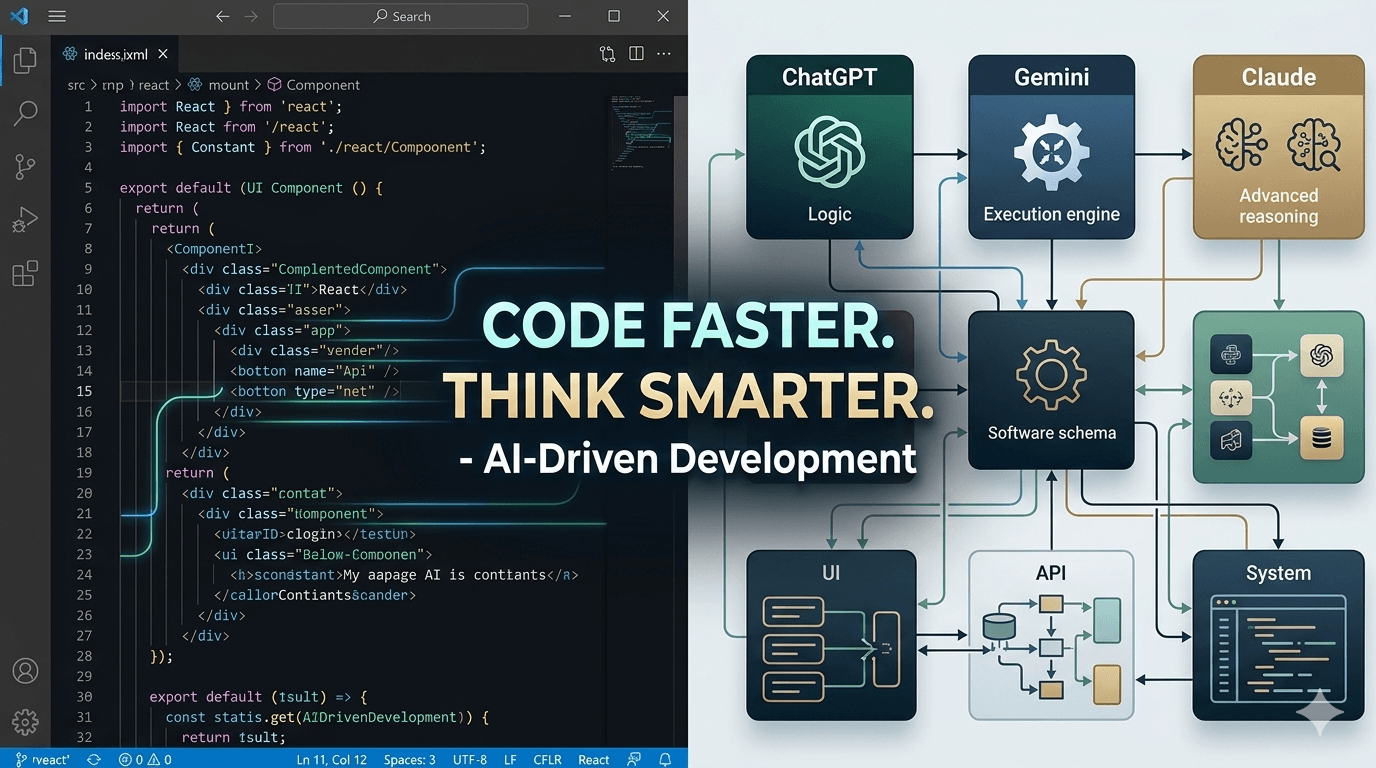Click the code text "import { Constant } from"
Viewport: 1376px width, 768px height.
tap(214, 147)
